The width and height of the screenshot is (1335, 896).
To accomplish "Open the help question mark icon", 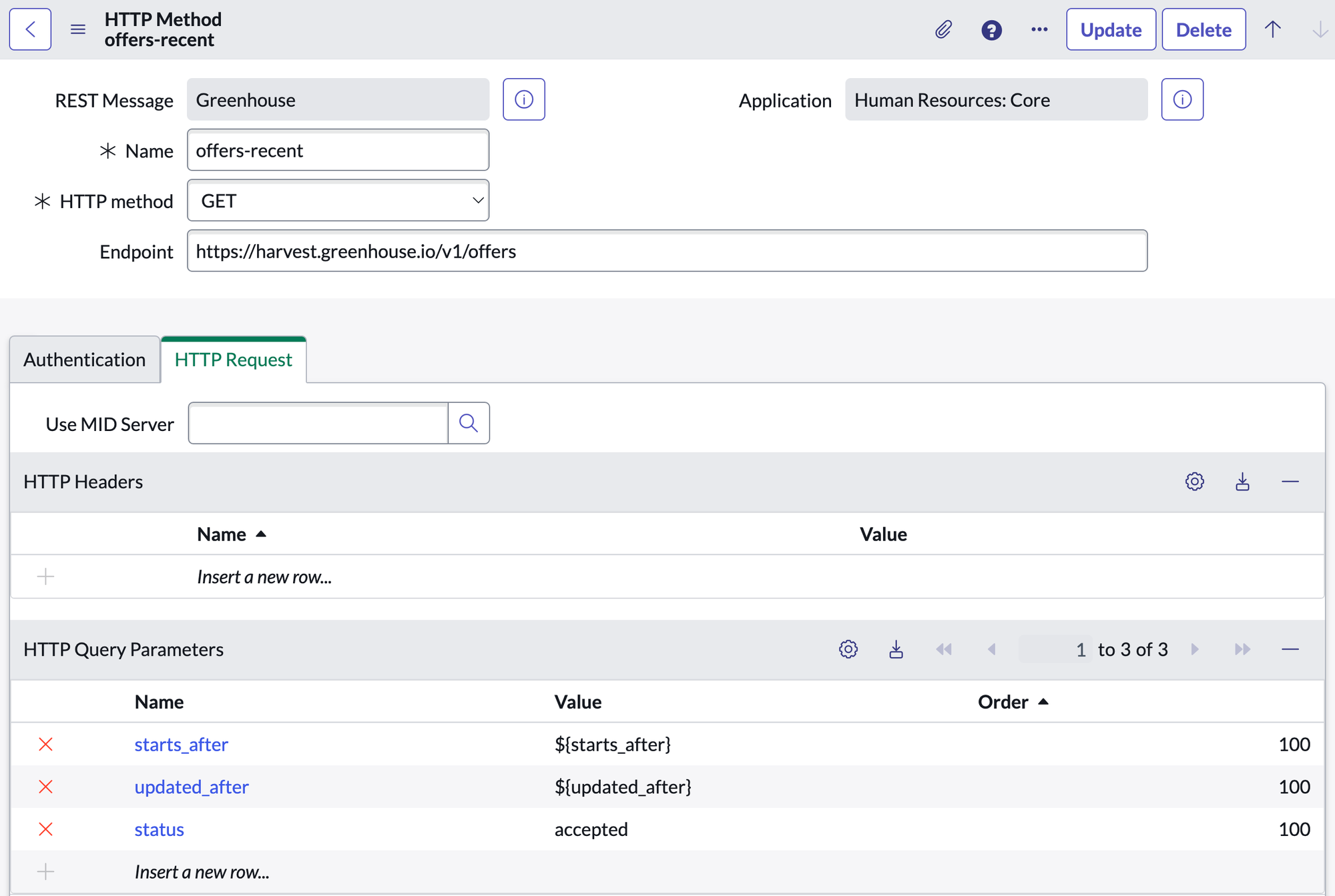I will [x=991, y=30].
